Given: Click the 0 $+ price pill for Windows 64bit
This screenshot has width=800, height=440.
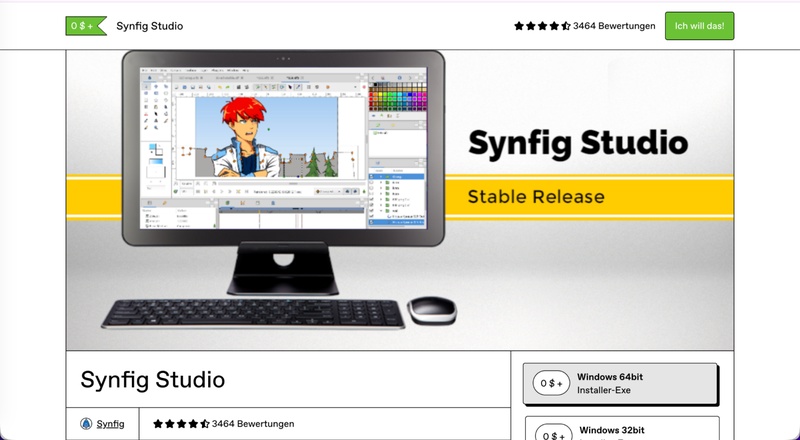Looking at the screenshot, I should (x=552, y=383).
